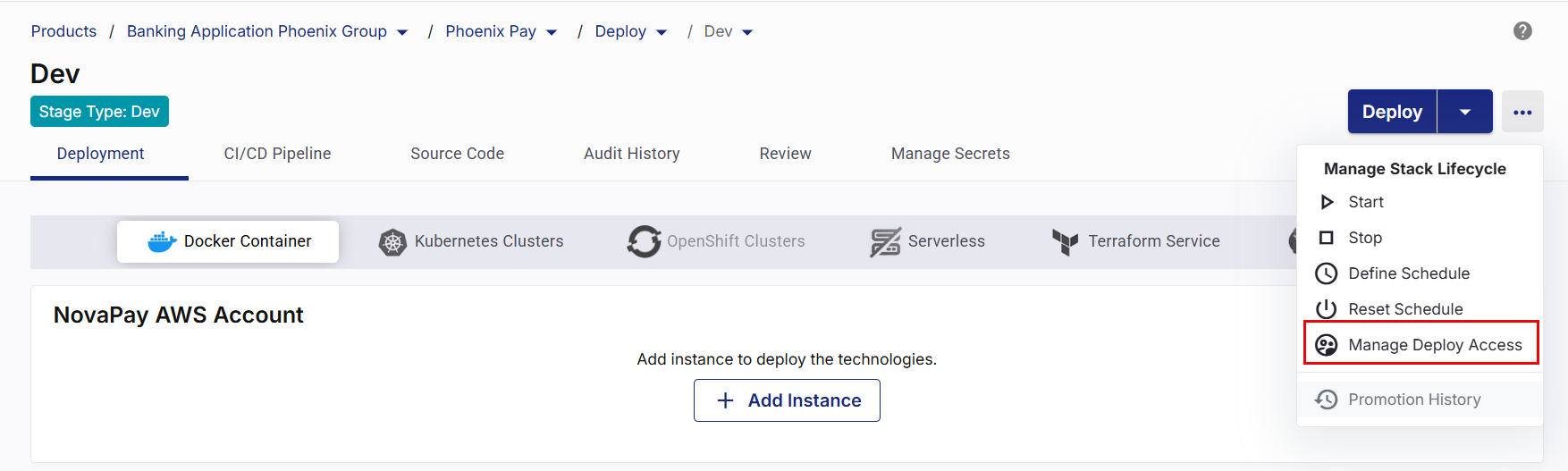Click the Define Schedule clock icon
The image size is (1568, 471).
click(x=1327, y=273)
